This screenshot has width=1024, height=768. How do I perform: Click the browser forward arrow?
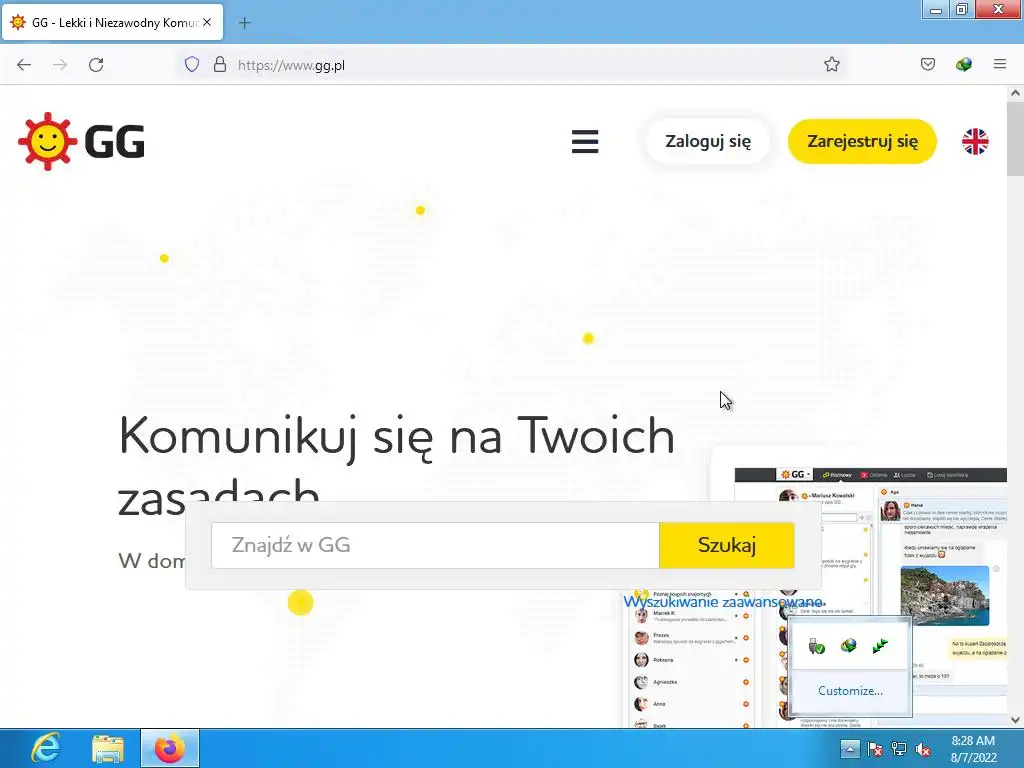pyautogui.click(x=60, y=65)
